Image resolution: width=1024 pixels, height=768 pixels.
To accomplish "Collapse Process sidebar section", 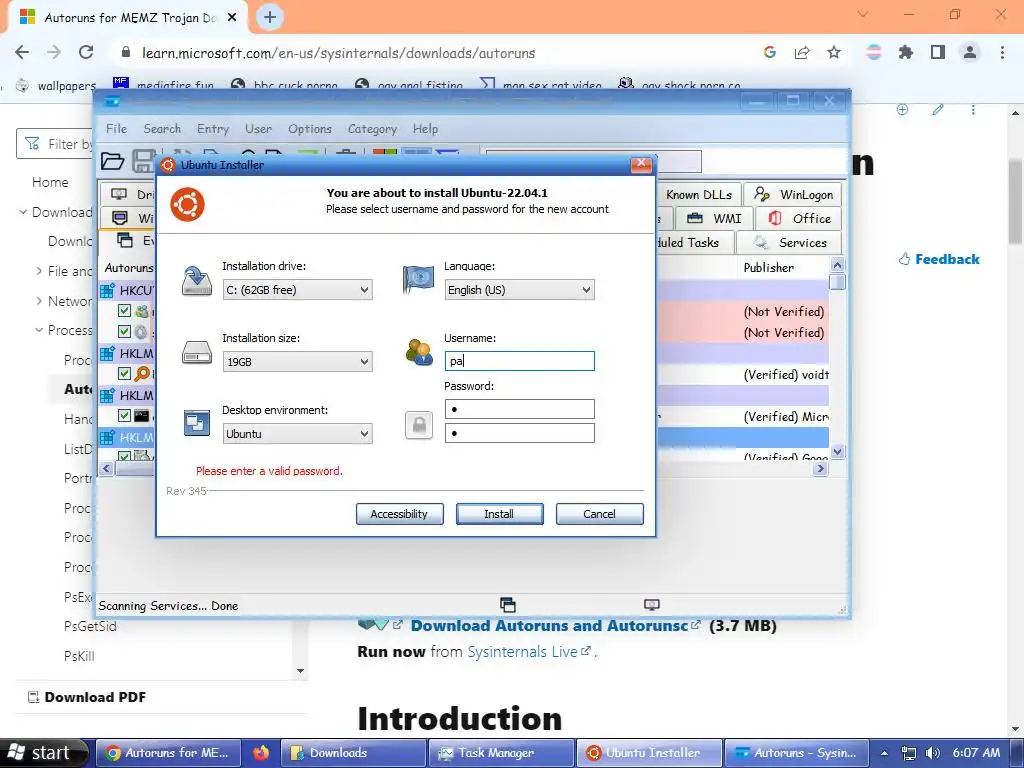I will click(x=39, y=330).
